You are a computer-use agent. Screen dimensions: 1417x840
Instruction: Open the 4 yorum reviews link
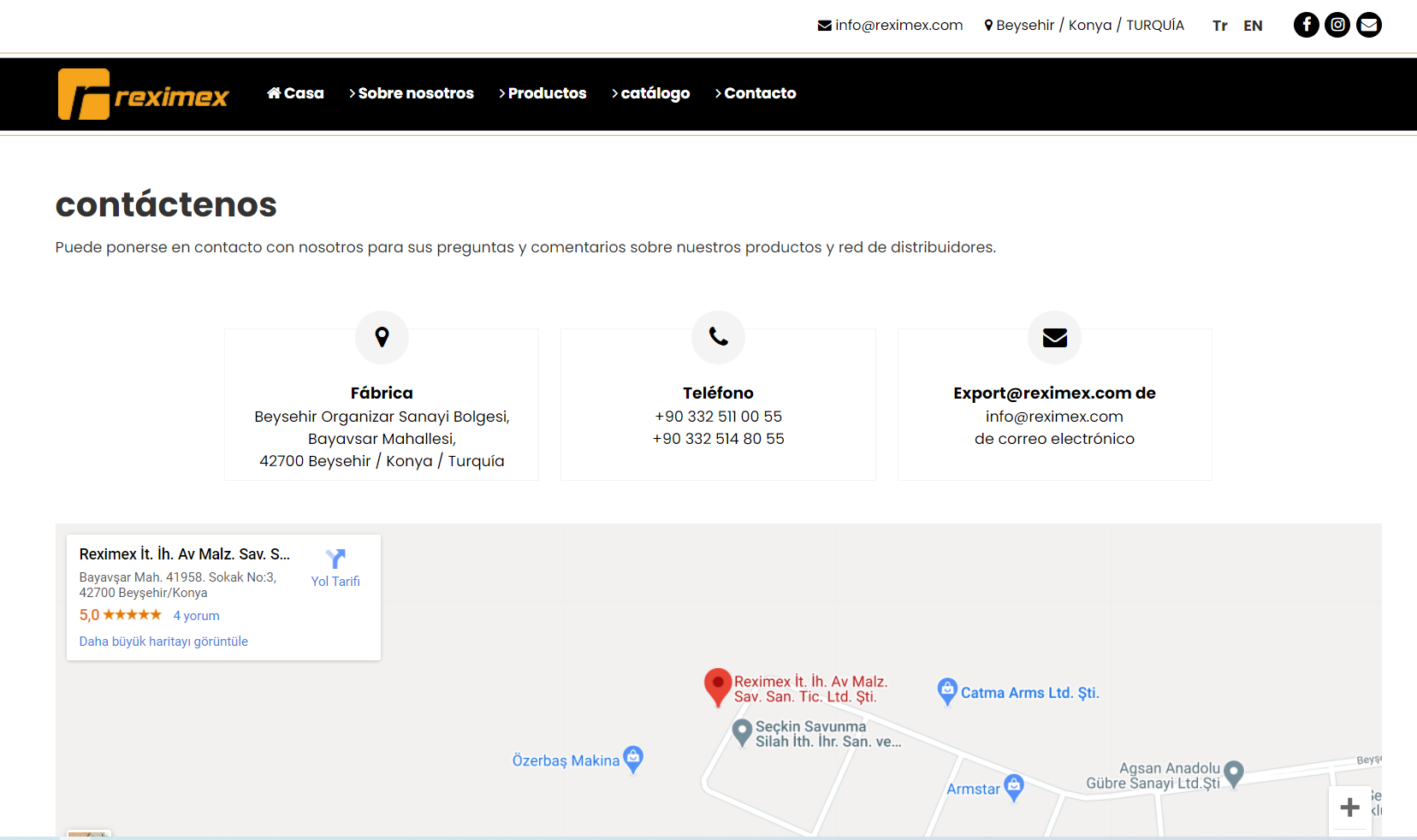196,616
